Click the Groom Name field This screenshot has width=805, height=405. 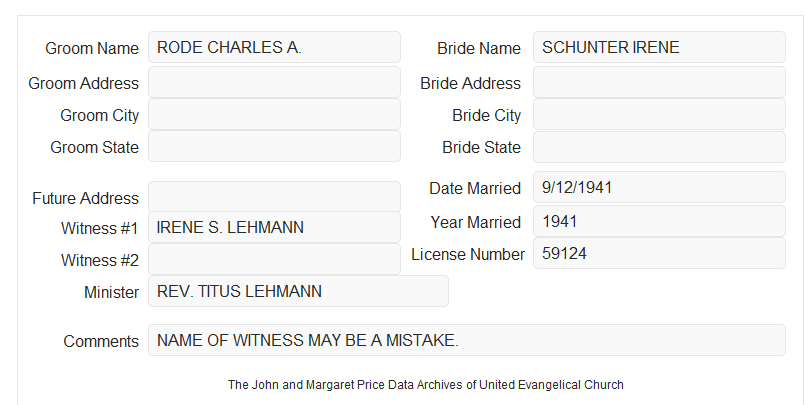(274, 47)
